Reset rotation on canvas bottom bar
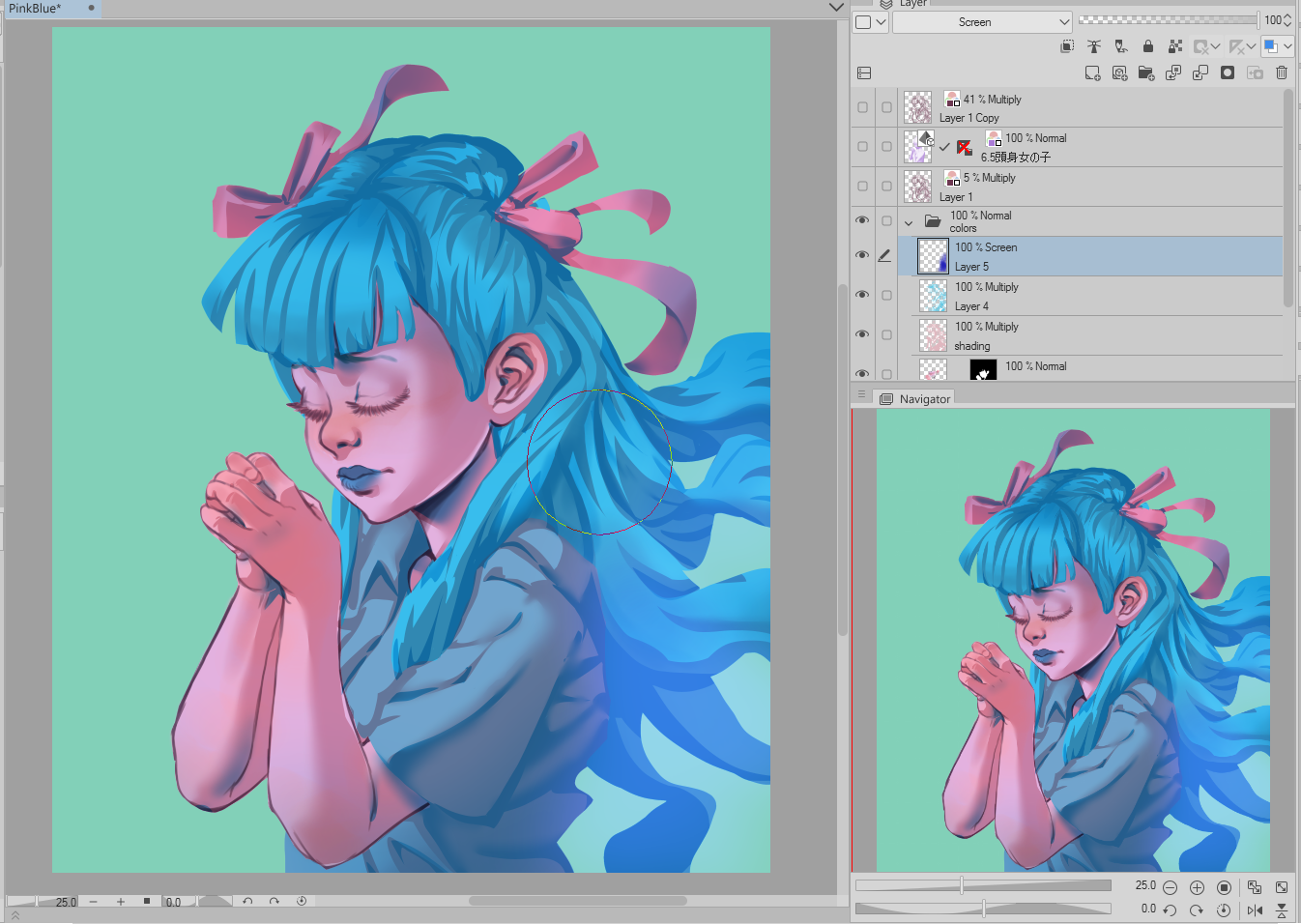This screenshot has height=924, width=1301. 302,901
